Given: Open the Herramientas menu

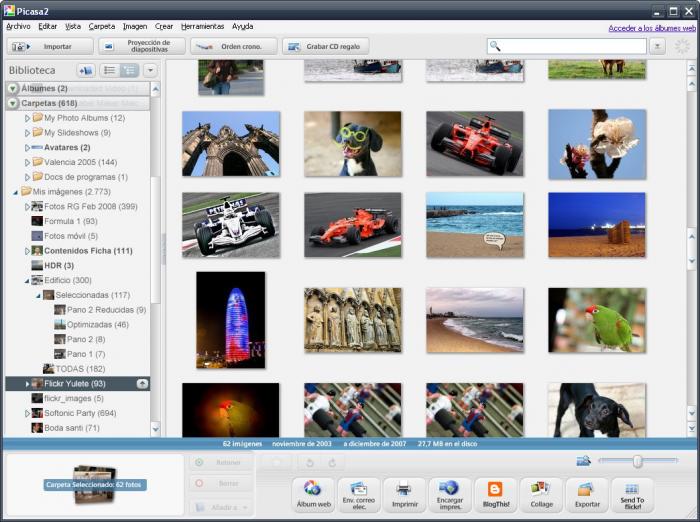Looking at the screenshot, I should coord(202,26).
